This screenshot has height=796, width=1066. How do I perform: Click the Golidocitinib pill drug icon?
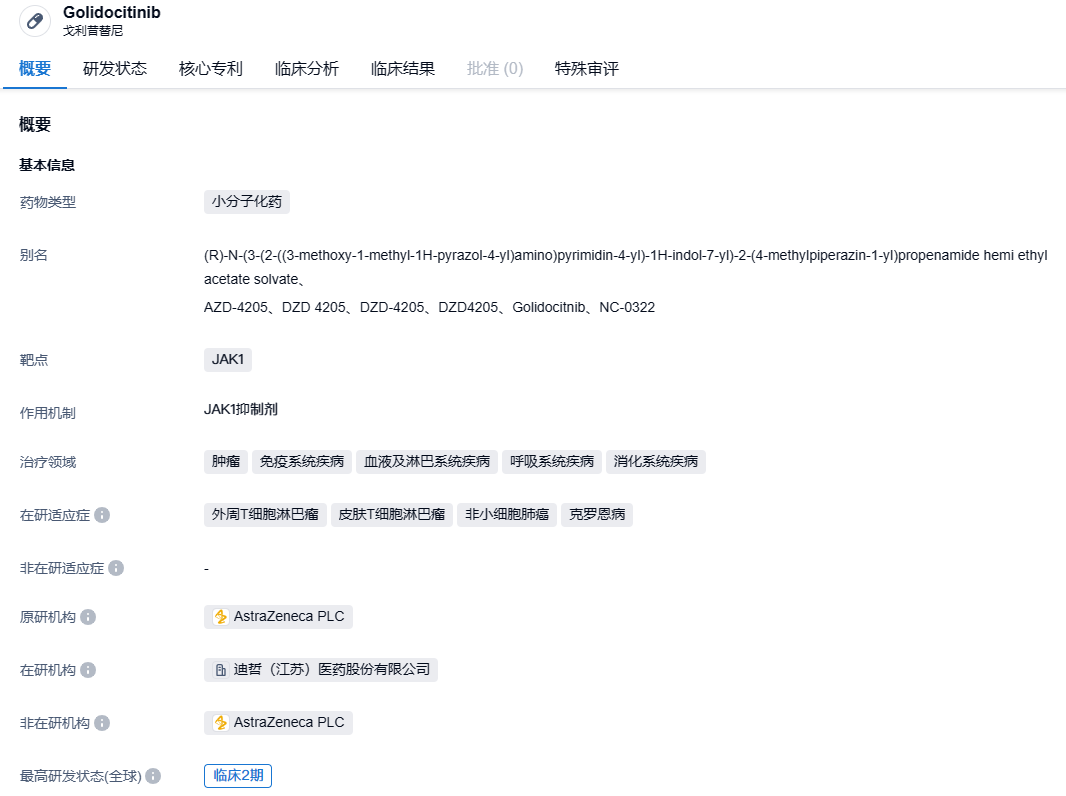point(35,21)
